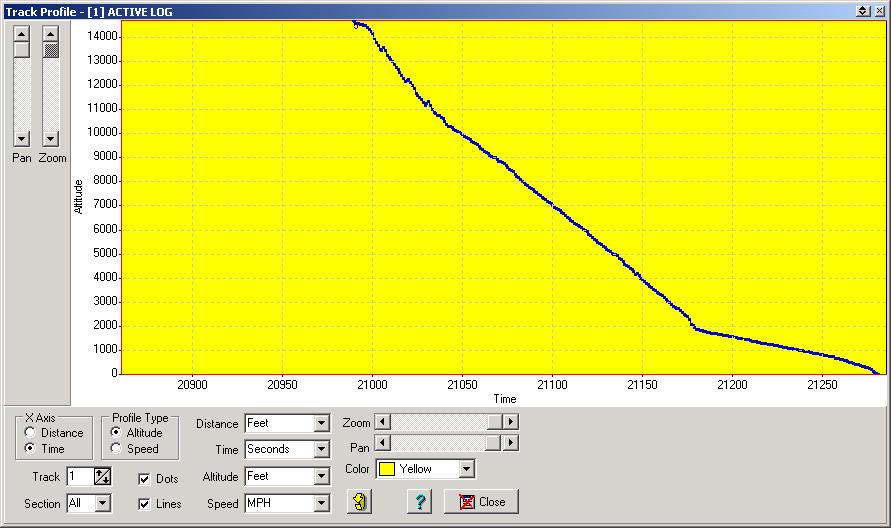
Task: Open the Yellow color dropdown
Action: (x=466, y=469)
